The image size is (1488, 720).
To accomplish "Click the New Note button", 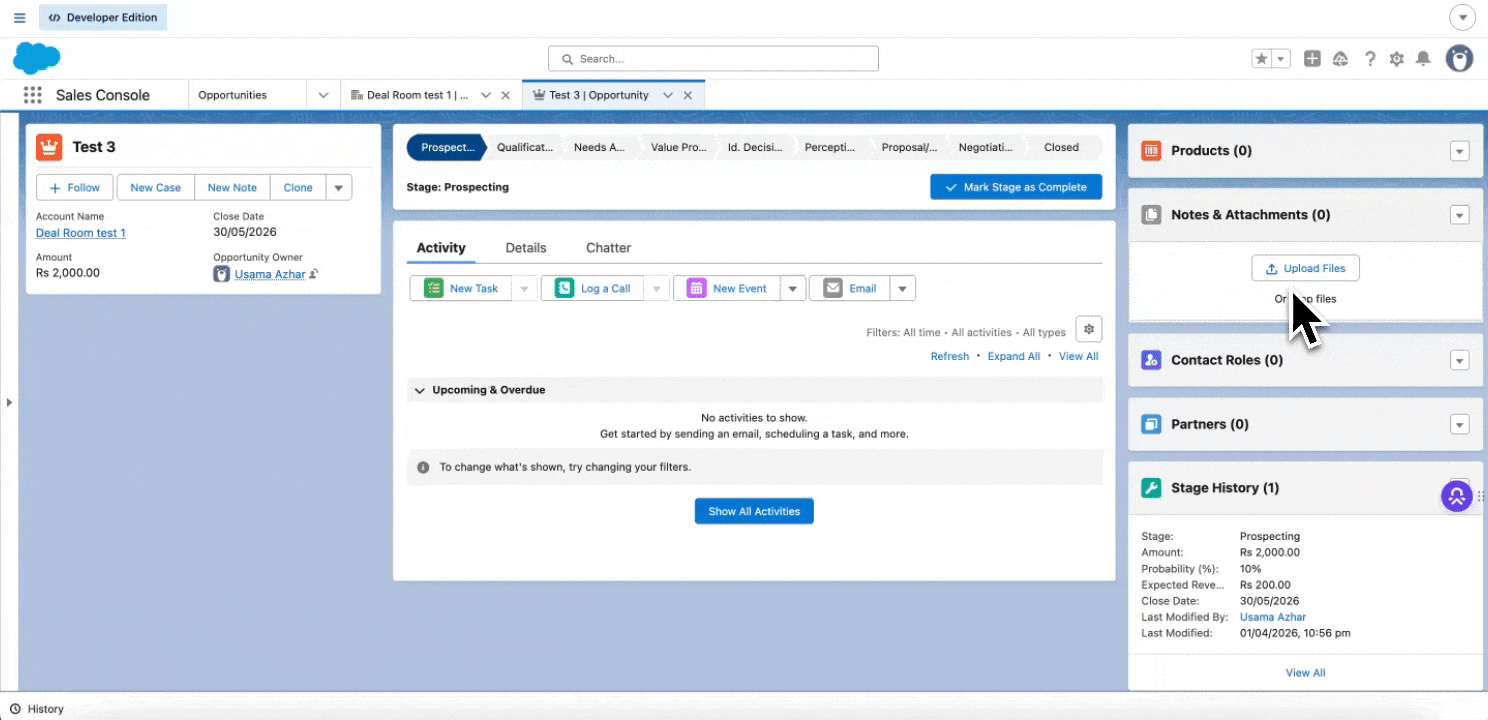I will point(232,187).
